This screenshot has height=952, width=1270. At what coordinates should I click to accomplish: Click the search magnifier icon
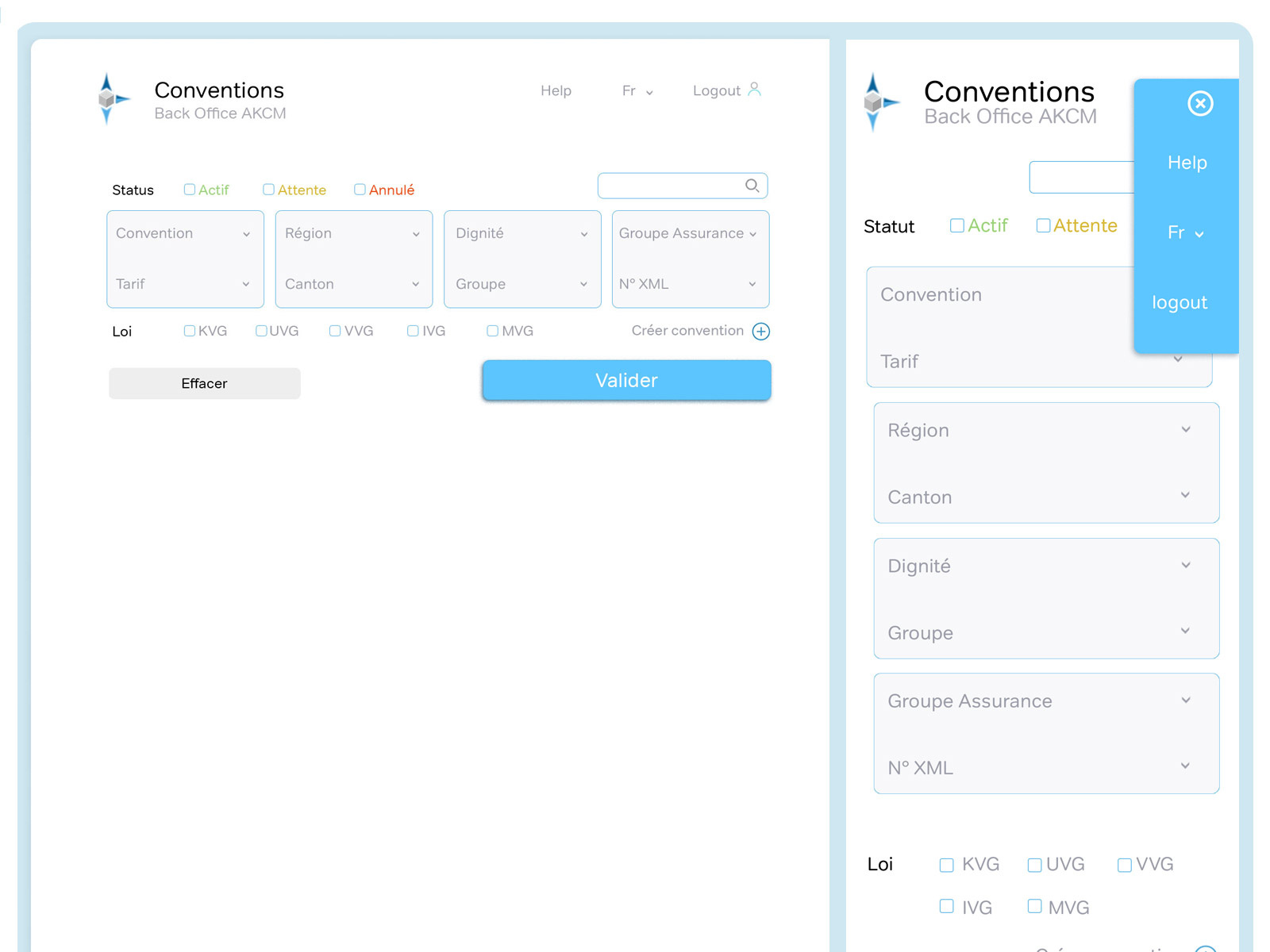[x=751, y=186]
